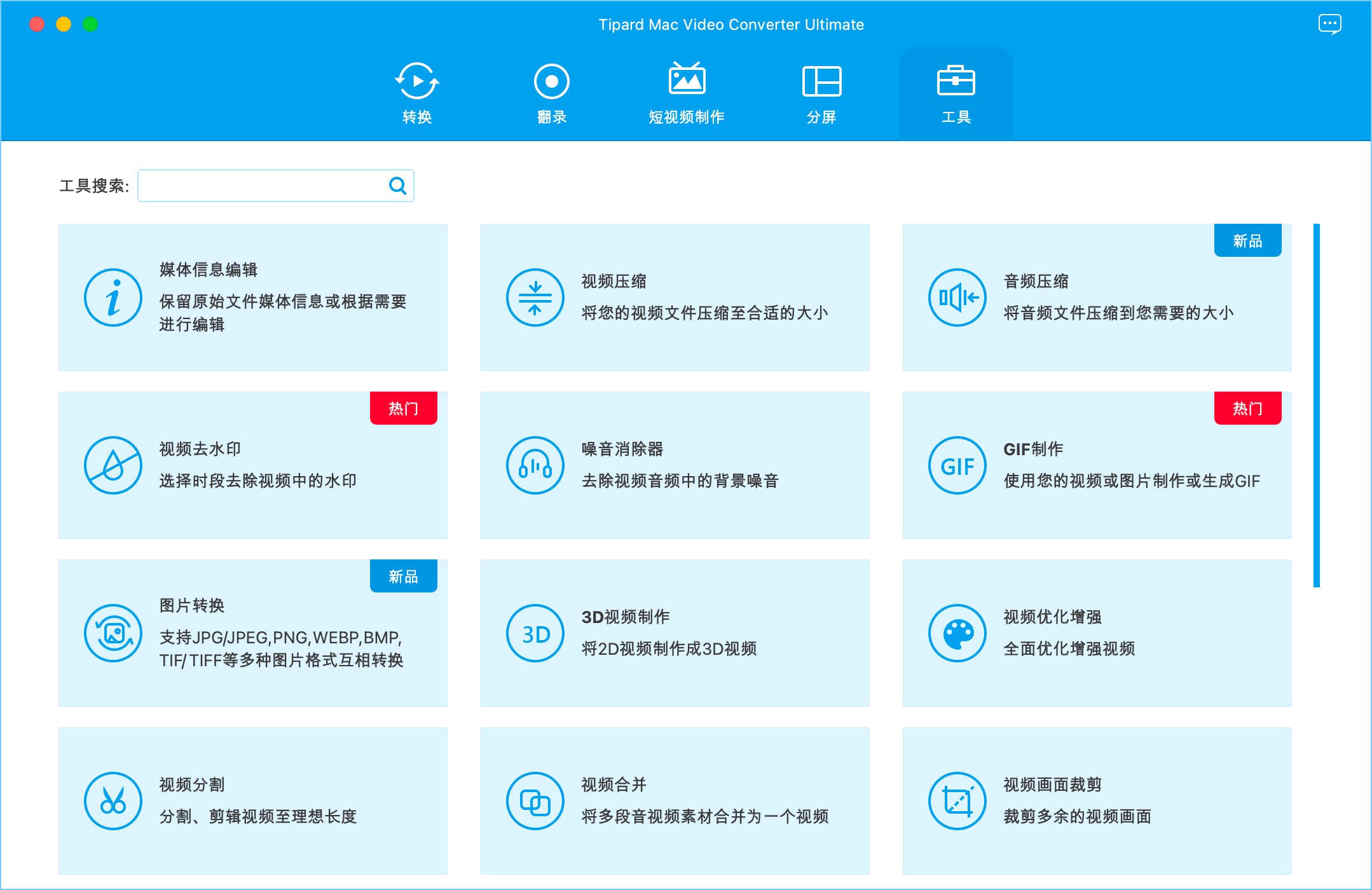Open the 转换 (Convert) tab icon
This screenshot has width=1372, height=890.
tap(416, 81)
